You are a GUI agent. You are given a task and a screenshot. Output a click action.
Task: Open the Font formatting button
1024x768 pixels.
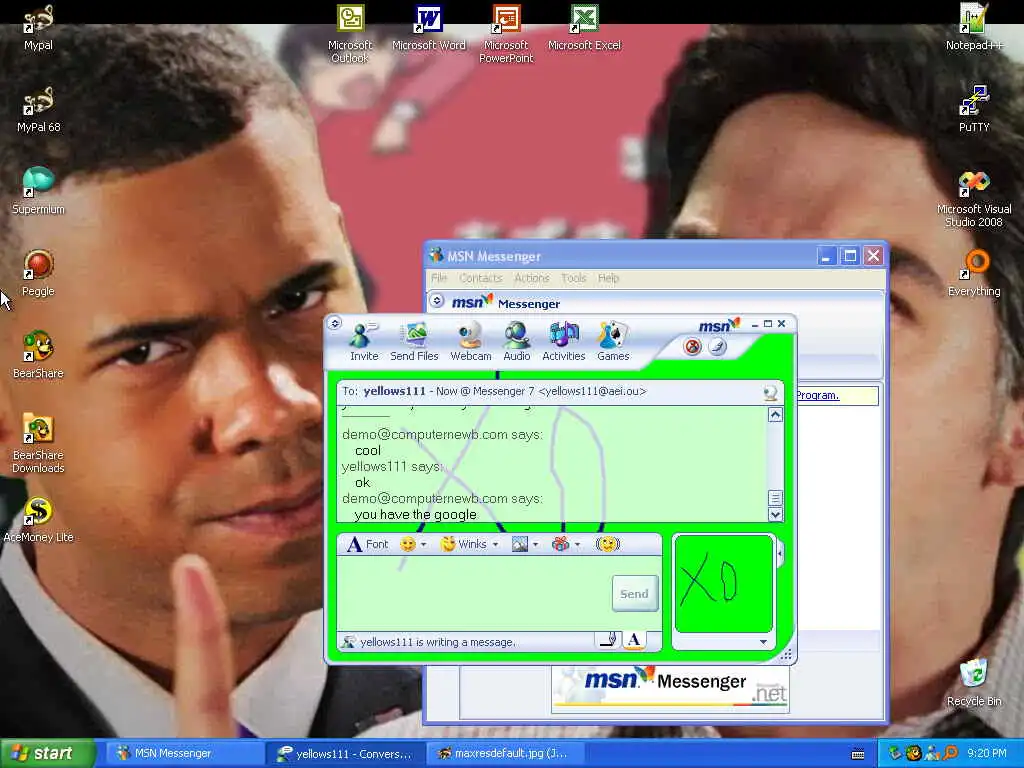368,544
